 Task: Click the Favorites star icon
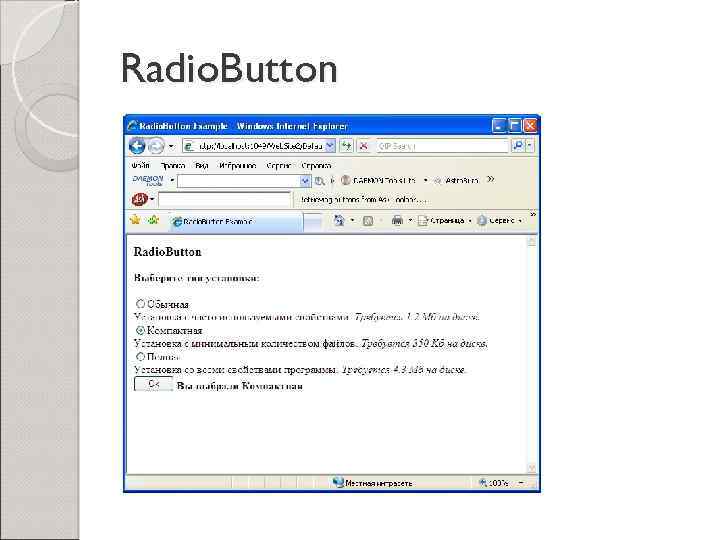[135, 220]
